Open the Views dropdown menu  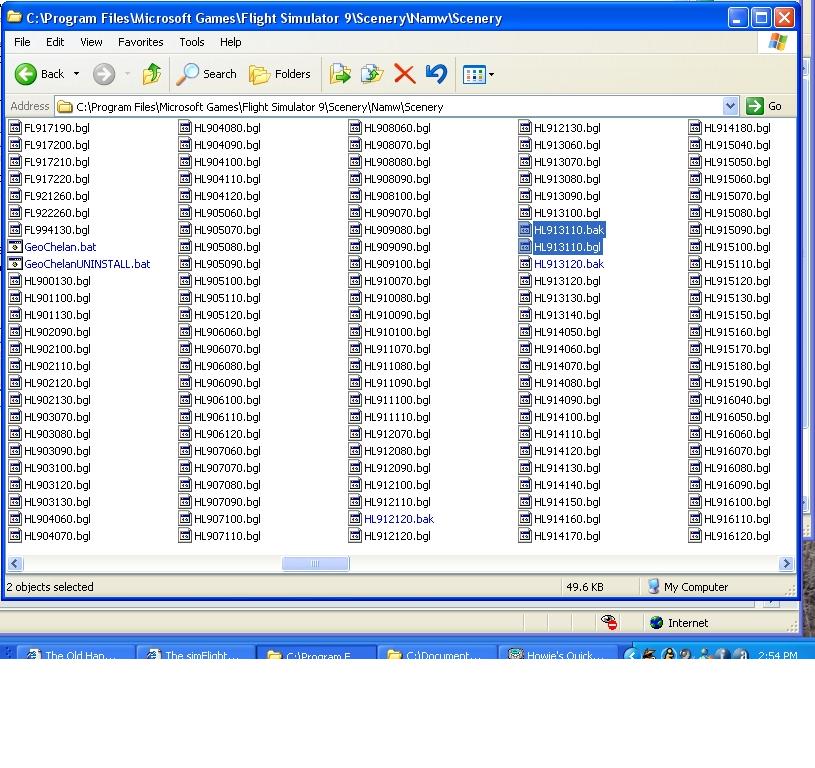pos(478,74)
